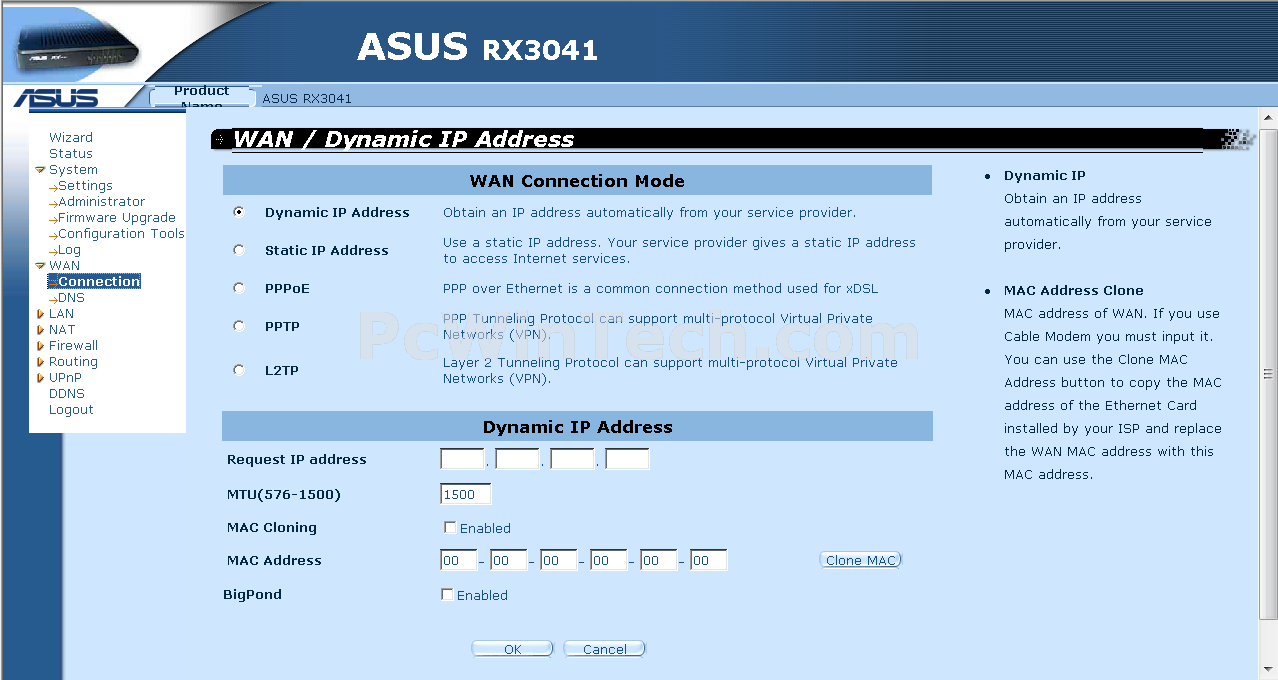Go to the Status page
Screen dimensions: 1278x680
click(71, 154)
